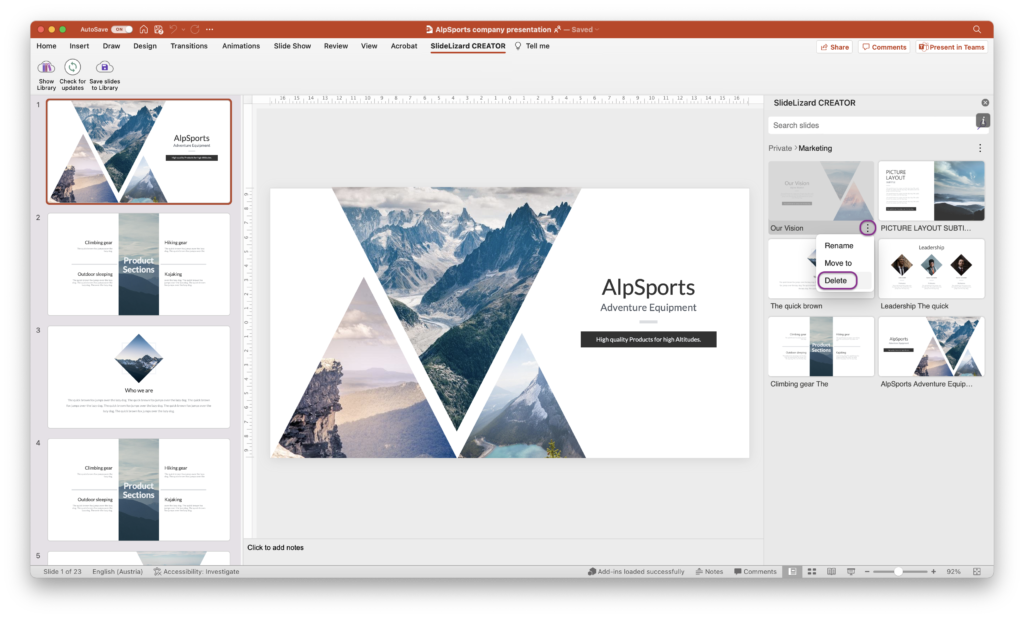The height and width of the screenshot is (618, 1024).
Task: Click Fit slide to window icon
Action: [977, 572]
